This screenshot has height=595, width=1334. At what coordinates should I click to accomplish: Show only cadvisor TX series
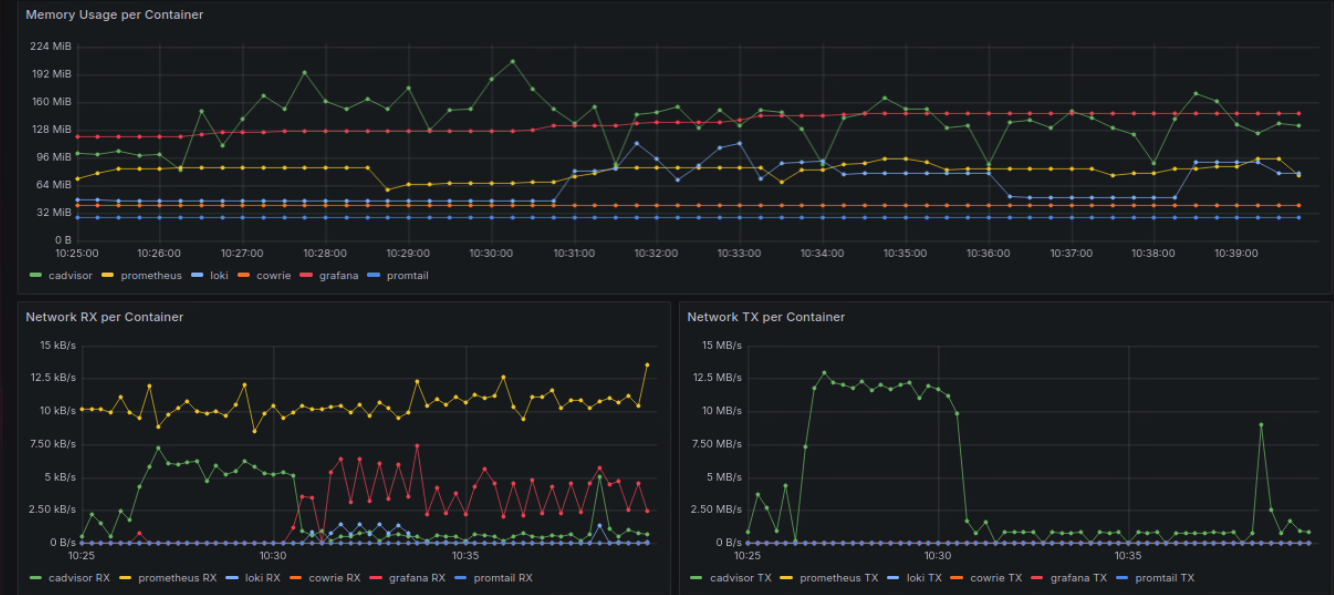point(743,578)
